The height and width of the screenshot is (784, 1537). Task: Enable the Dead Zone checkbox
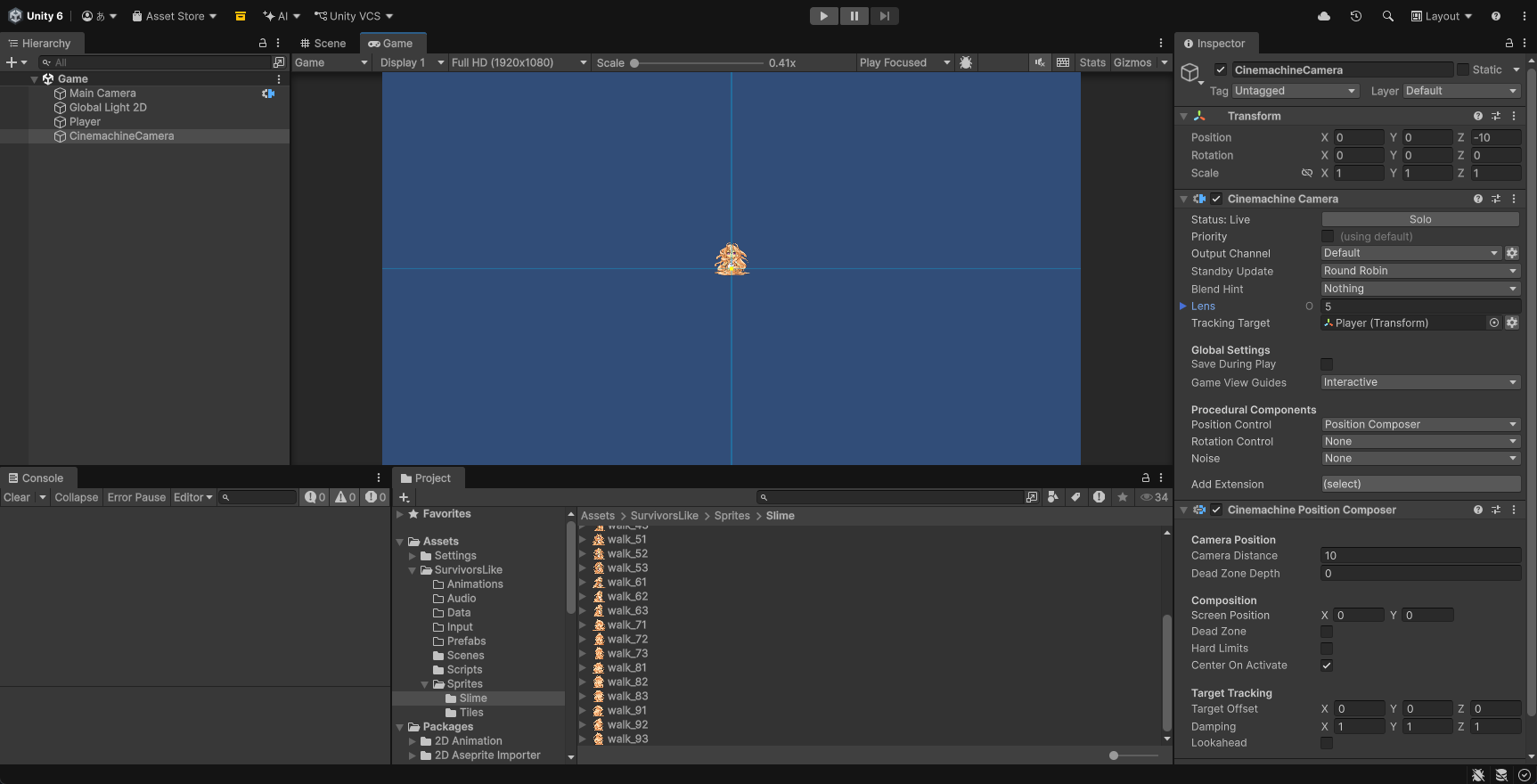pos(1327,632)
